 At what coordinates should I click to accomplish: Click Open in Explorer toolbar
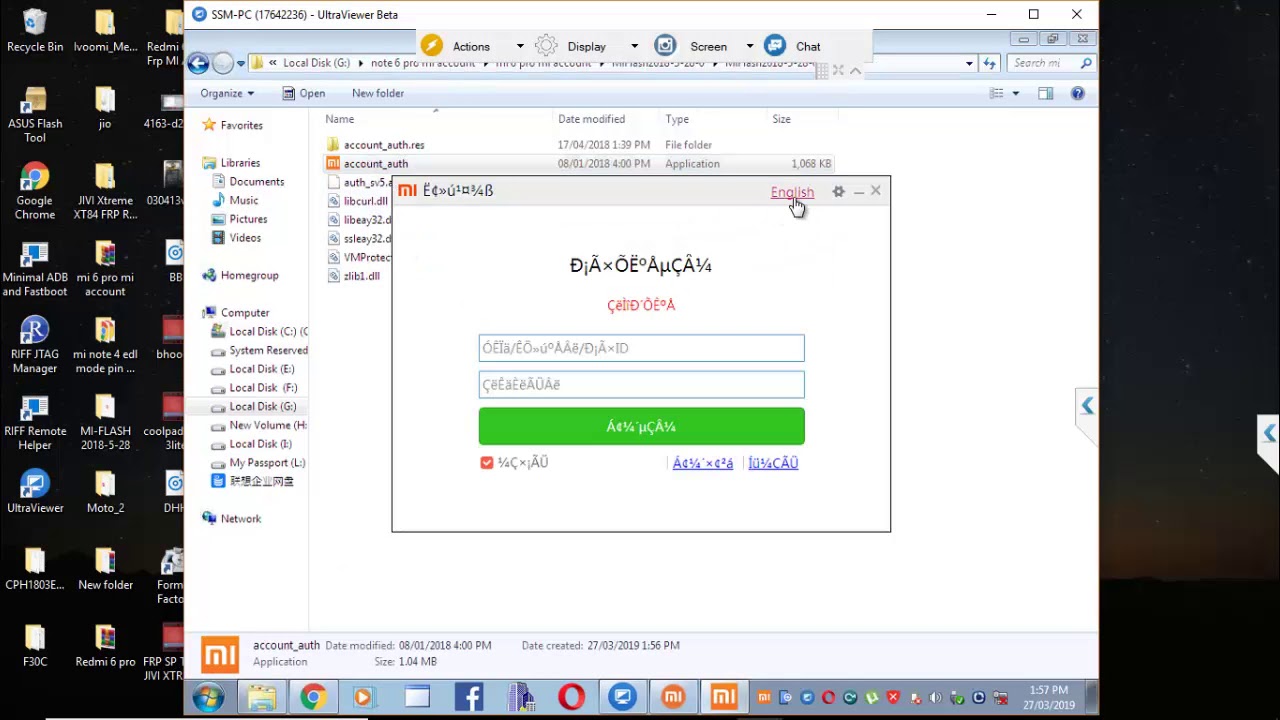click(x=303, y=93)
